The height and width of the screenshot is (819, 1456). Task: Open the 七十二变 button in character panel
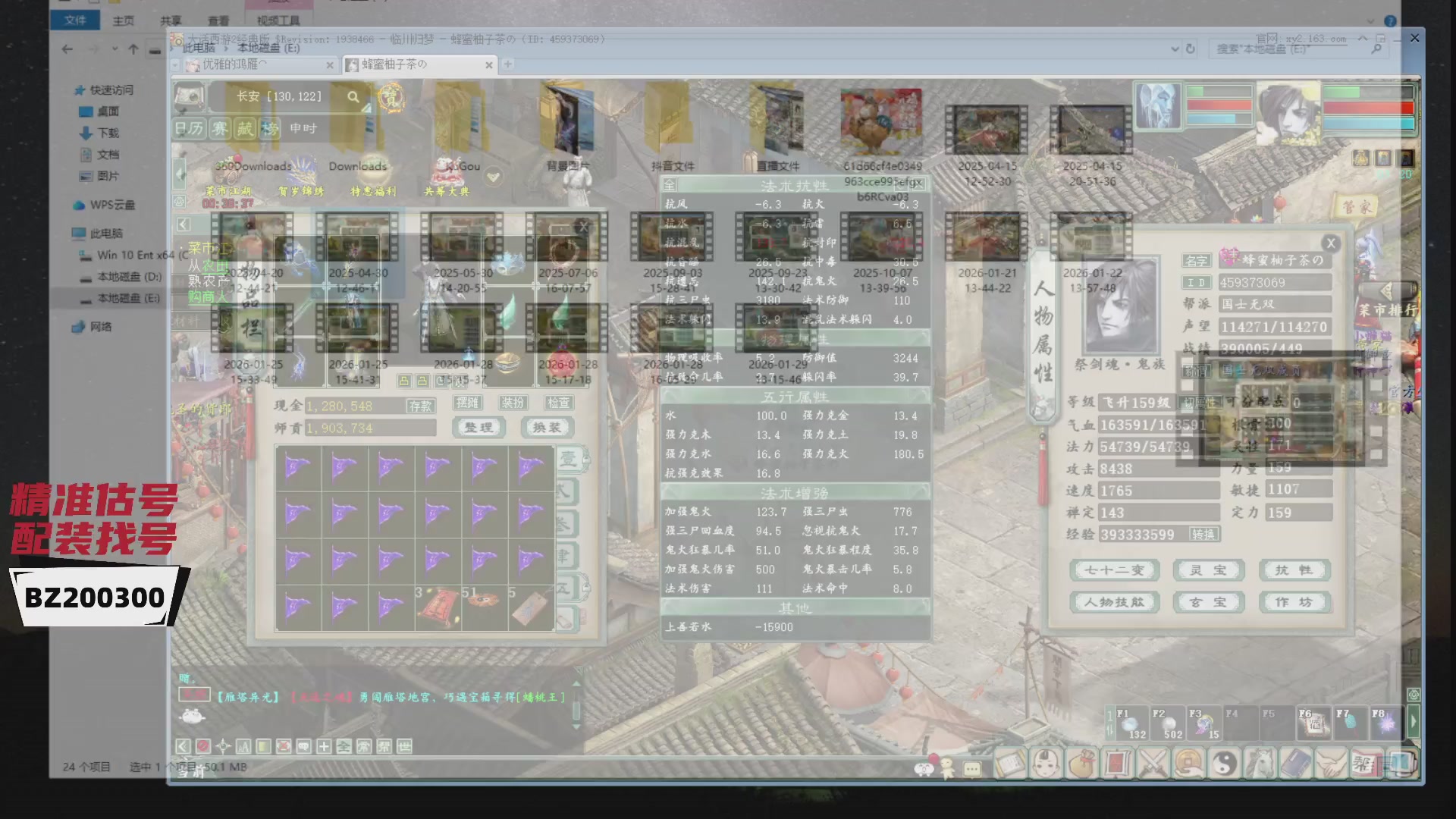click(1115, 570)
